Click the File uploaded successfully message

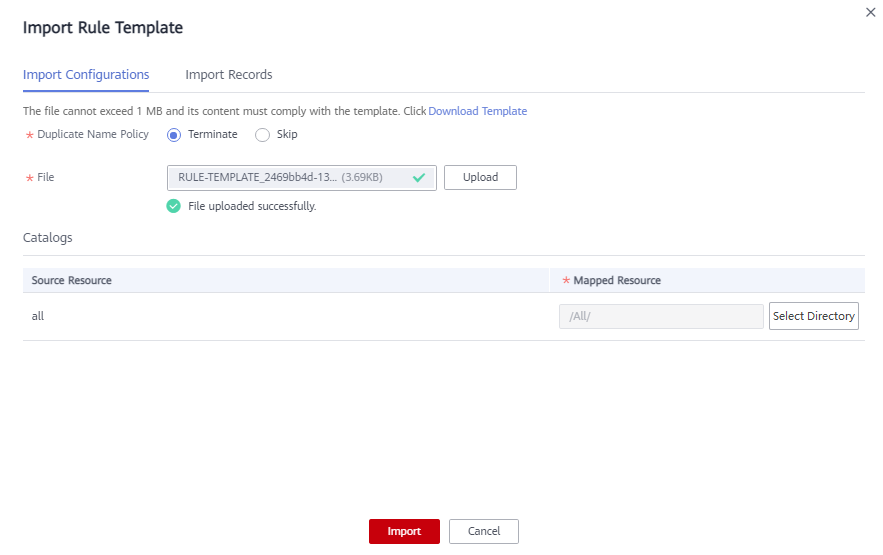coord(252,207)
